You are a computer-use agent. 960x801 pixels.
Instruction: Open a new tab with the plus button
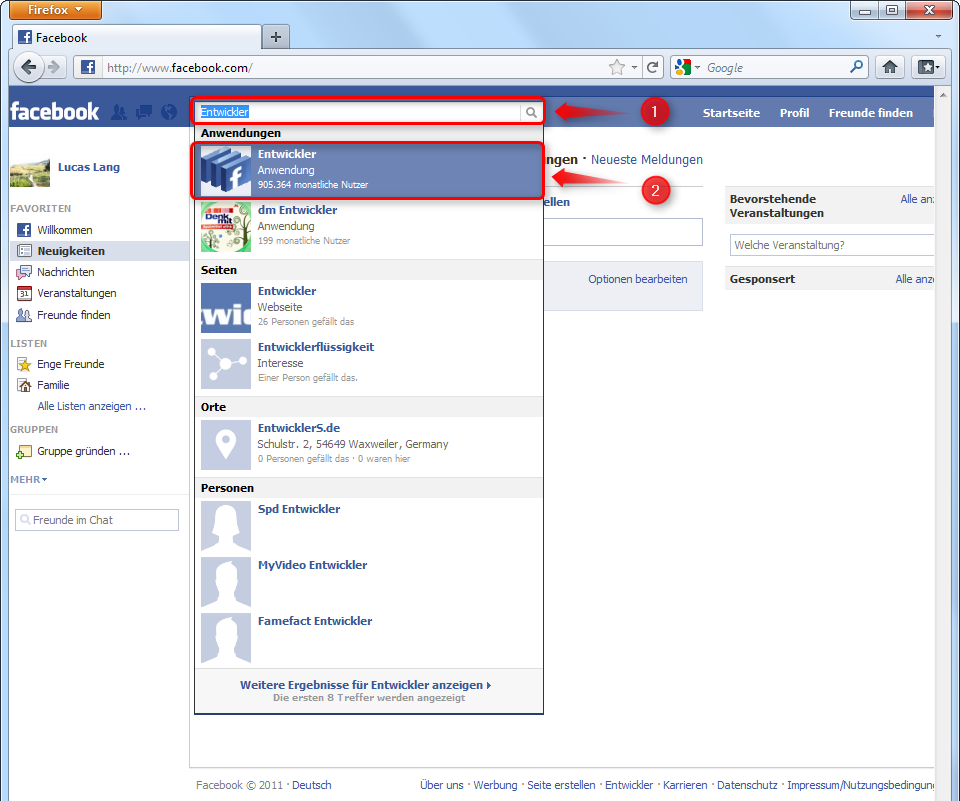[276, 37]
